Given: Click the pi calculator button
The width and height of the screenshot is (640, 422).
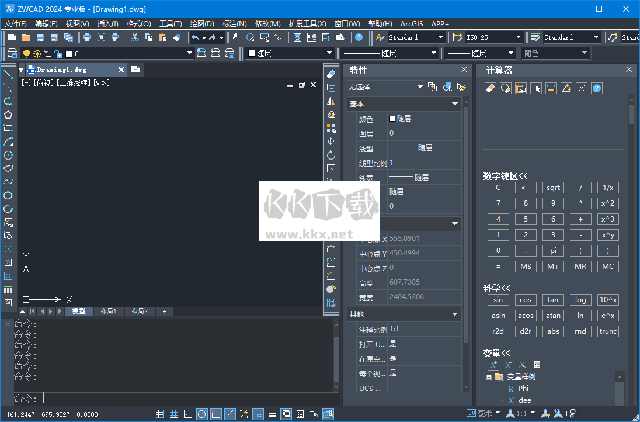Looking at the screenshot, I should [x=553, y=251].
